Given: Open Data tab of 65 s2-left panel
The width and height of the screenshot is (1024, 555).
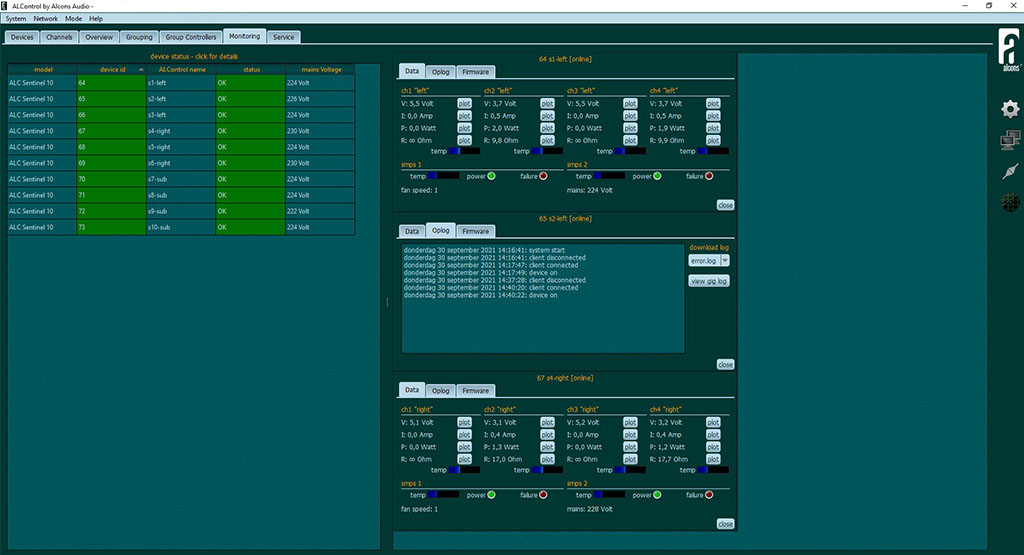Looking at the screenshot, I should 411,231.
